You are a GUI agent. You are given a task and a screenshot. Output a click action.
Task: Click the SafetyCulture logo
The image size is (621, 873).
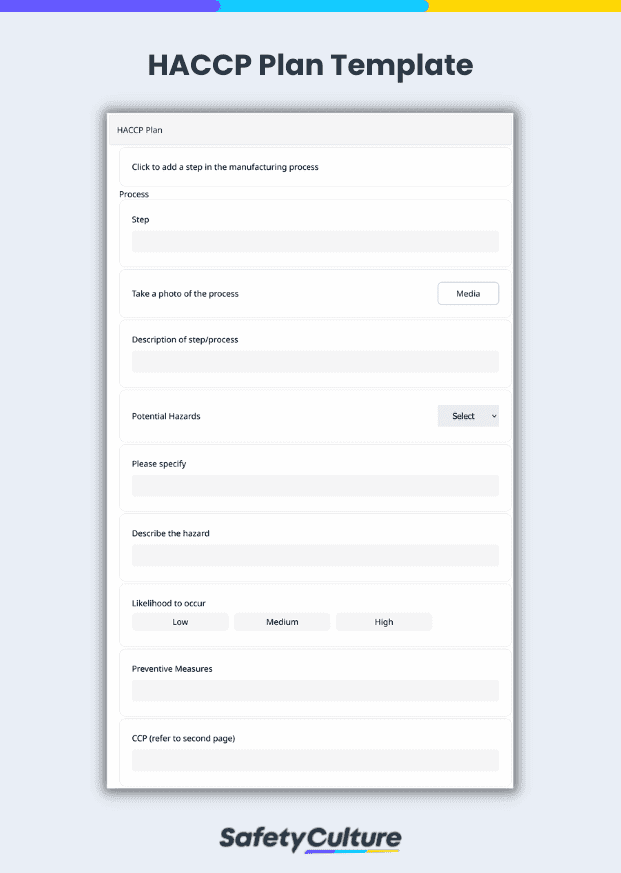[310, 839]
